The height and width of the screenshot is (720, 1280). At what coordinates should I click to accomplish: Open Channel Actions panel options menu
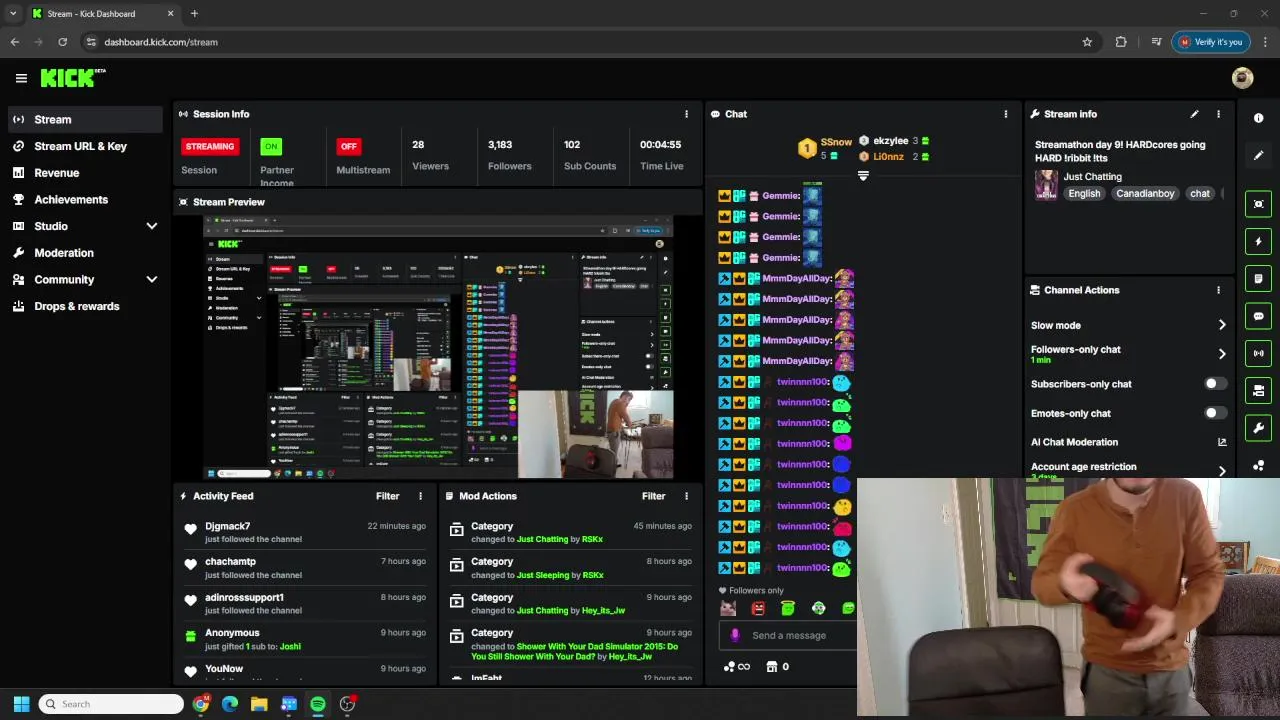click(x=1218, y=290)
